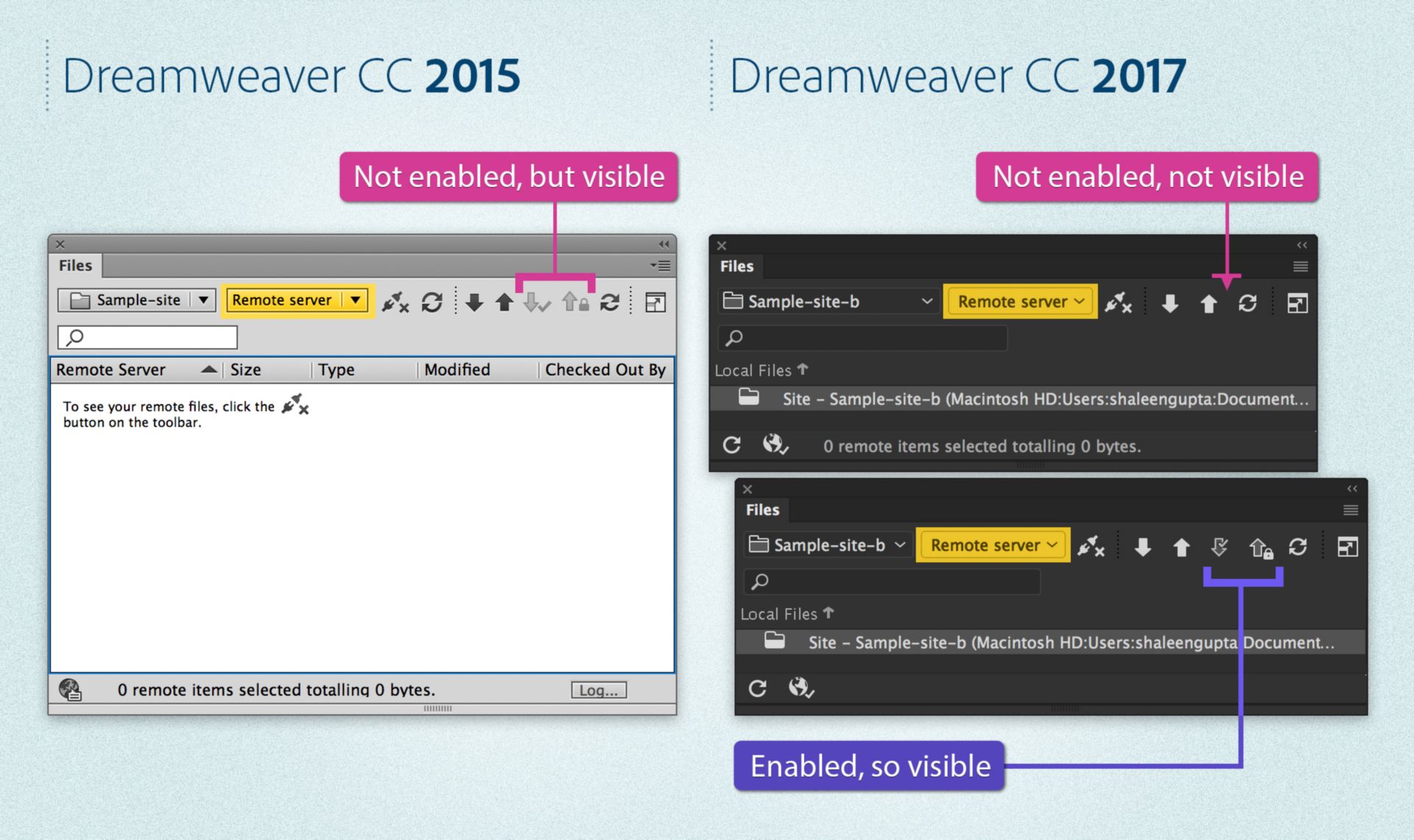
Task: Click the ascending sort triangle on Remote Server column
Action: point(209,369)
